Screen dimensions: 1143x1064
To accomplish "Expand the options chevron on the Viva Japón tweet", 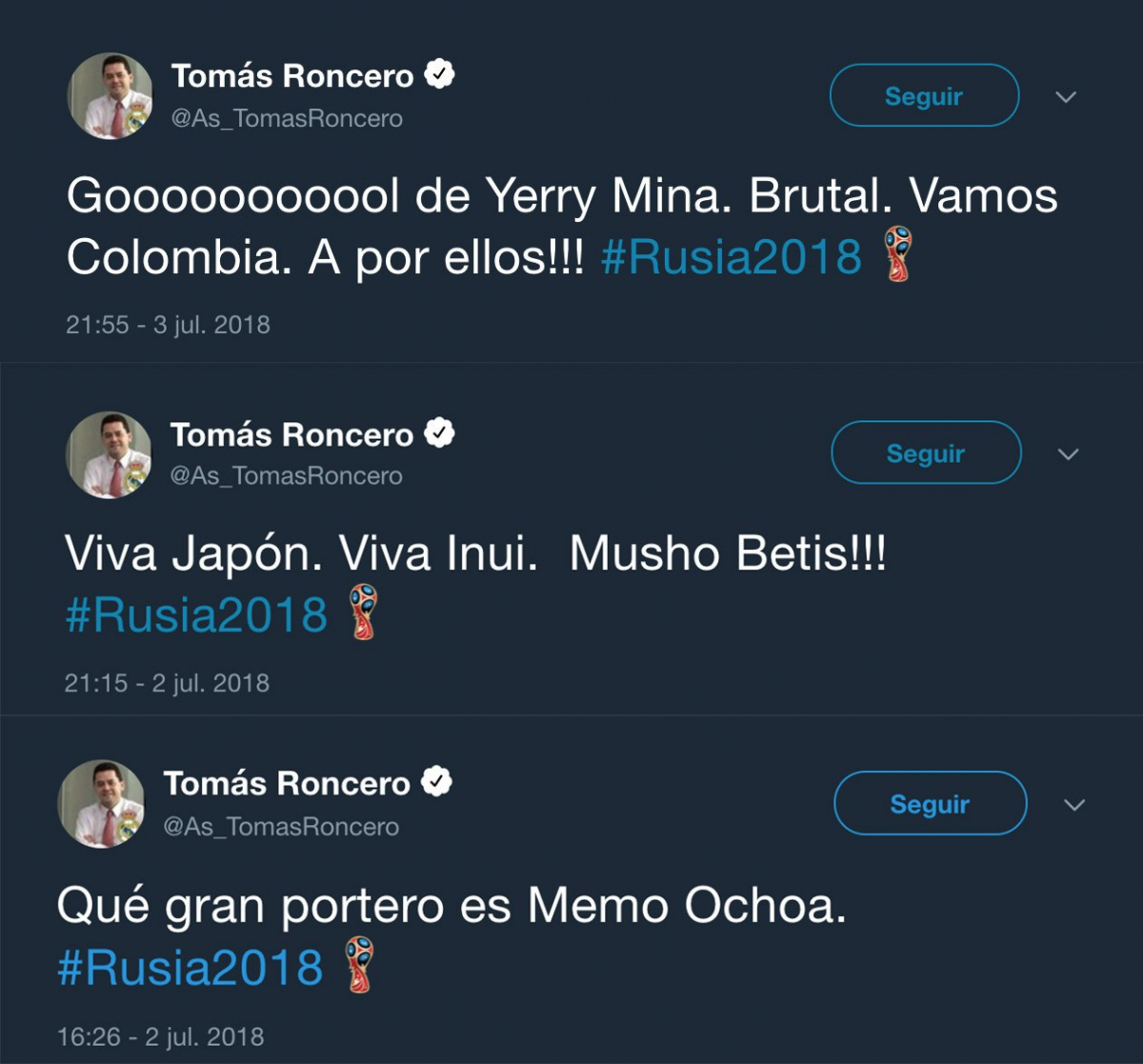I will pyautogui.click(x=1069, y=454).
